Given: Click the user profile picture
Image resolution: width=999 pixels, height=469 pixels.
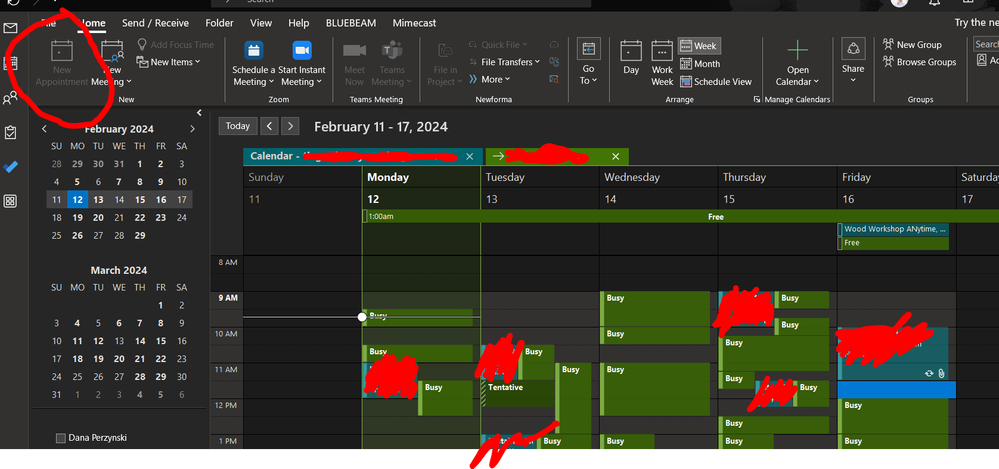Looking at the screenshot, I should click(x=899, y=2).
